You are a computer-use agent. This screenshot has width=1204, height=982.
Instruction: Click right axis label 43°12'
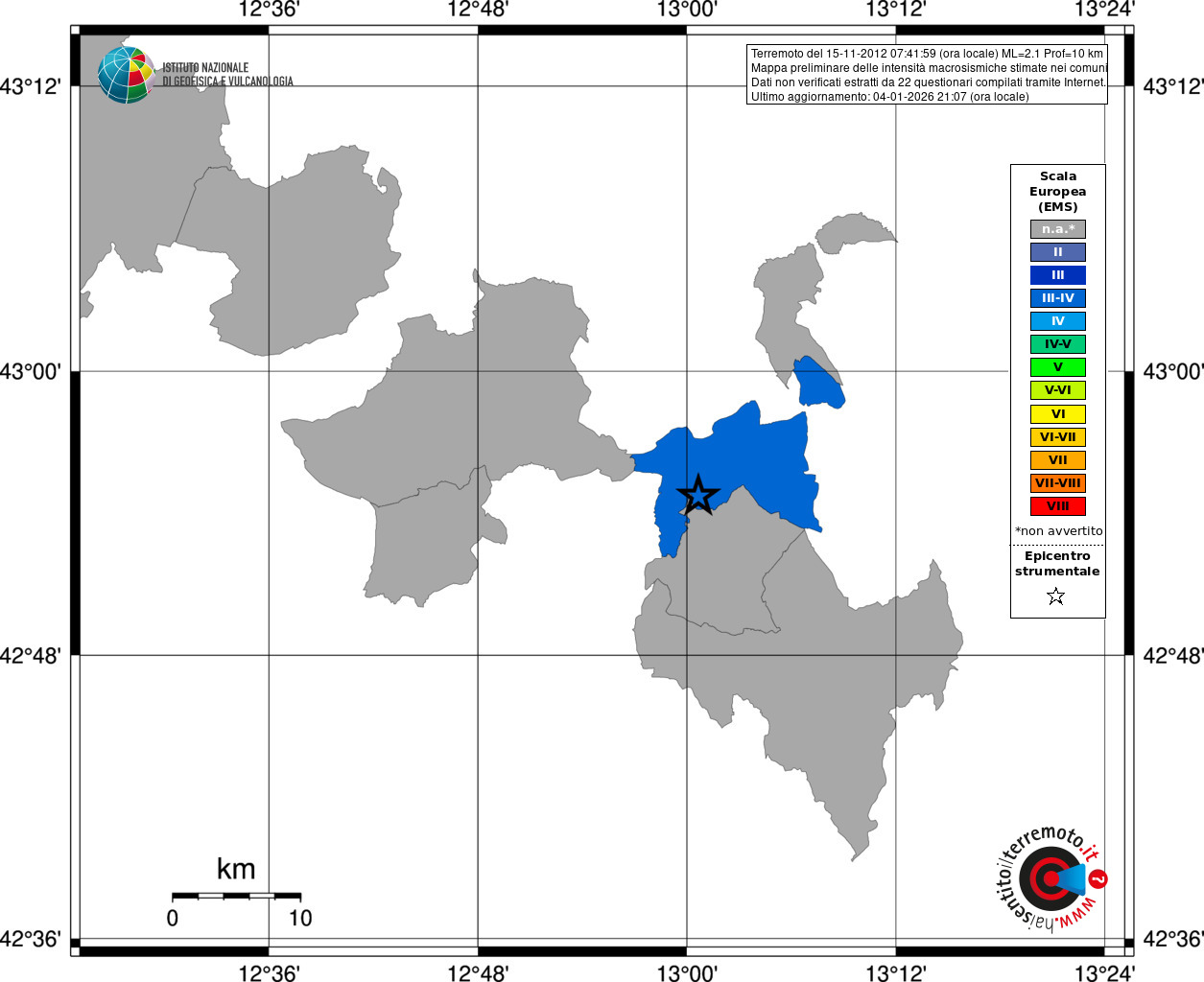(x=1173, y=85)
